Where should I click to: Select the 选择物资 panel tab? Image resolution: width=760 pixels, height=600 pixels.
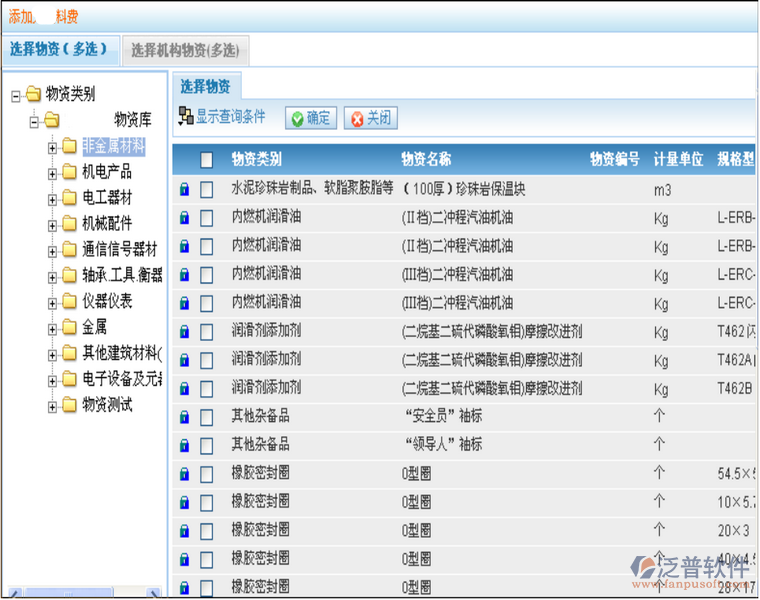(205, 87)
